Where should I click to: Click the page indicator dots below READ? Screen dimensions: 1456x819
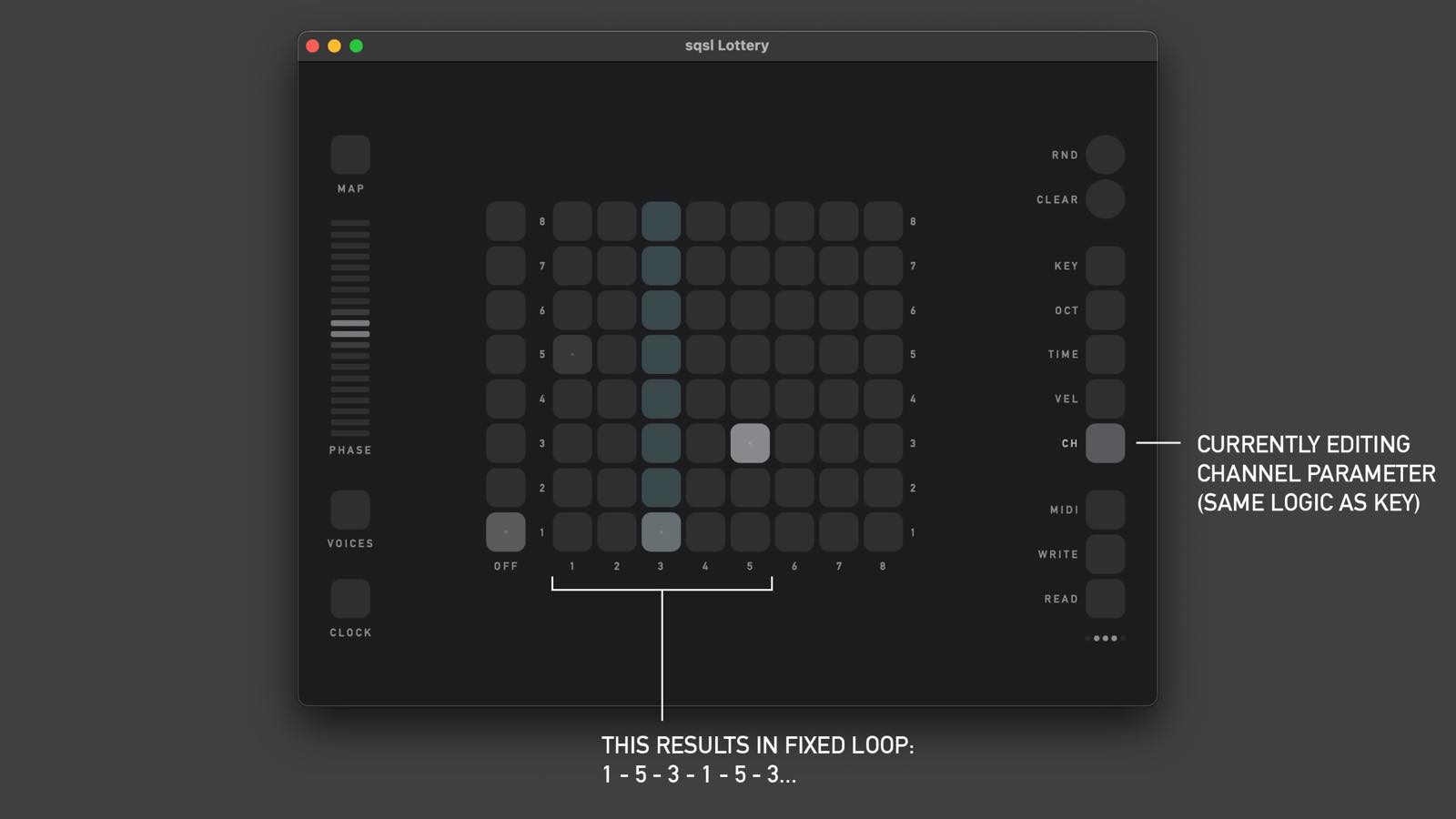(1105, 638)
